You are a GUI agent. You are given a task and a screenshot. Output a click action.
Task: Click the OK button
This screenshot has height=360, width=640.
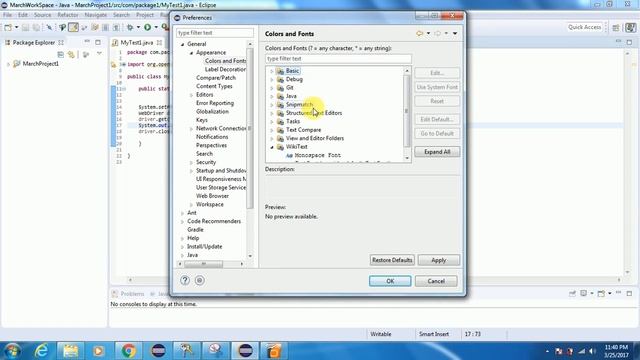tap(390, 281)
